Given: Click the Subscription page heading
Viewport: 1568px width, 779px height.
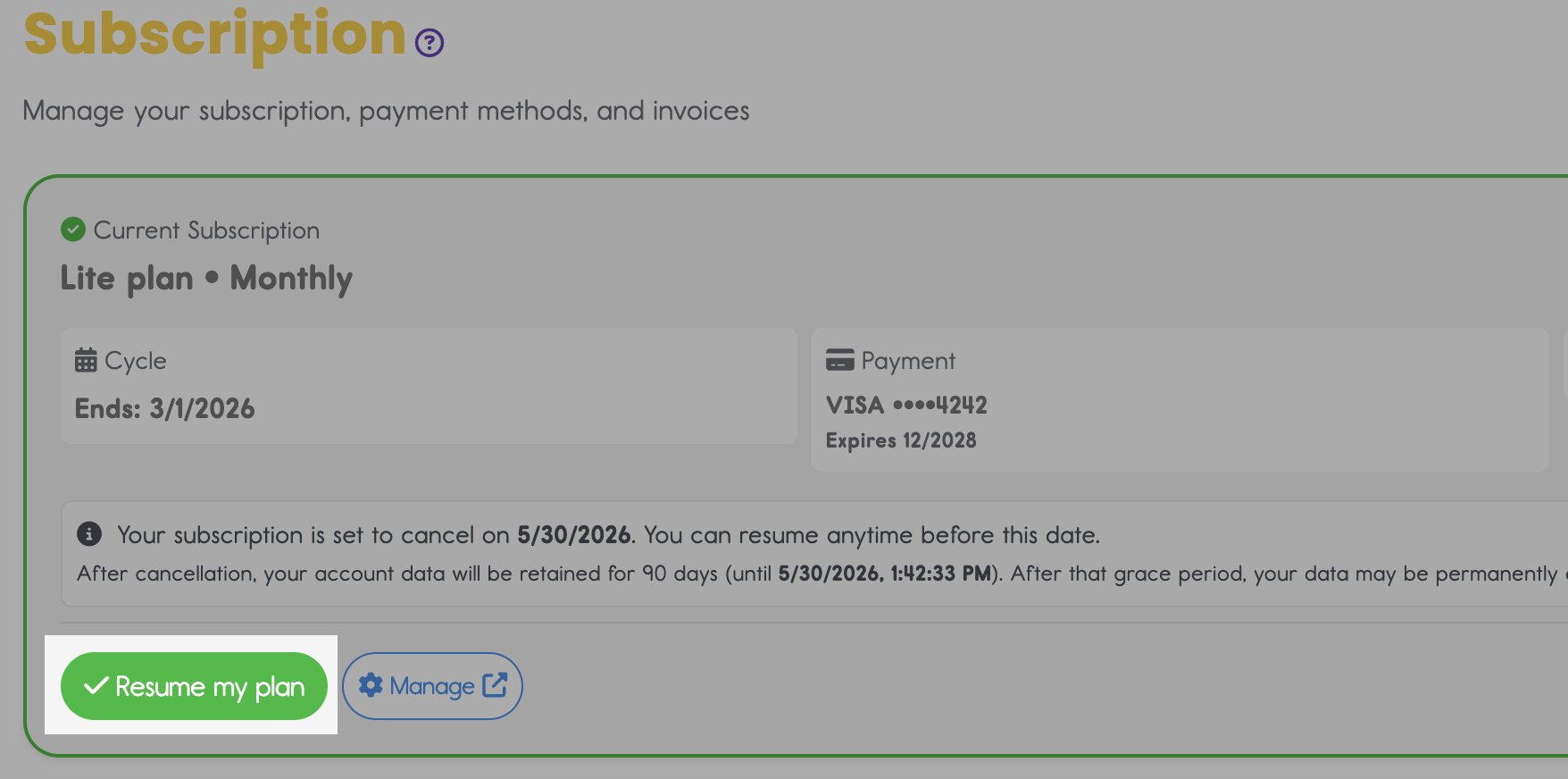Looking at the screenshot, I should pos(215,34).
